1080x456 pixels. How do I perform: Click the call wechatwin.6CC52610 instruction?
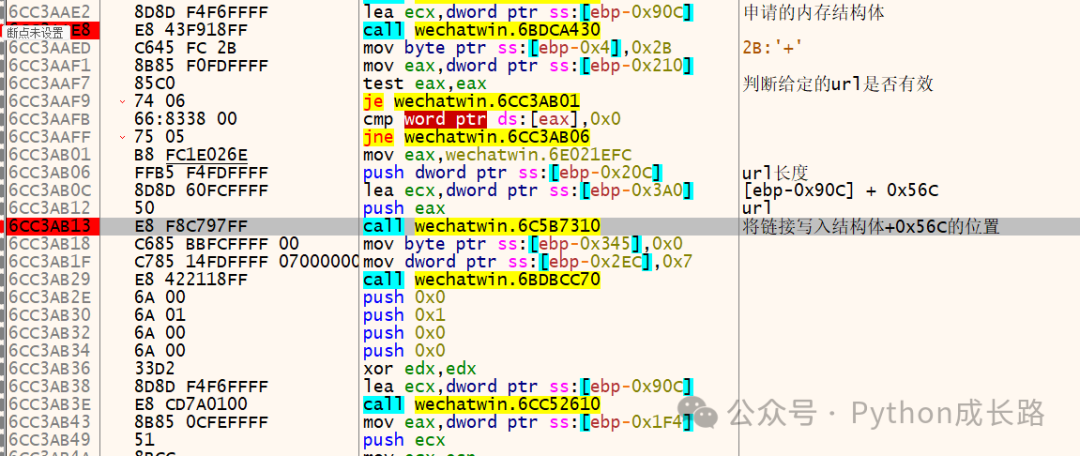click(481, 404)
